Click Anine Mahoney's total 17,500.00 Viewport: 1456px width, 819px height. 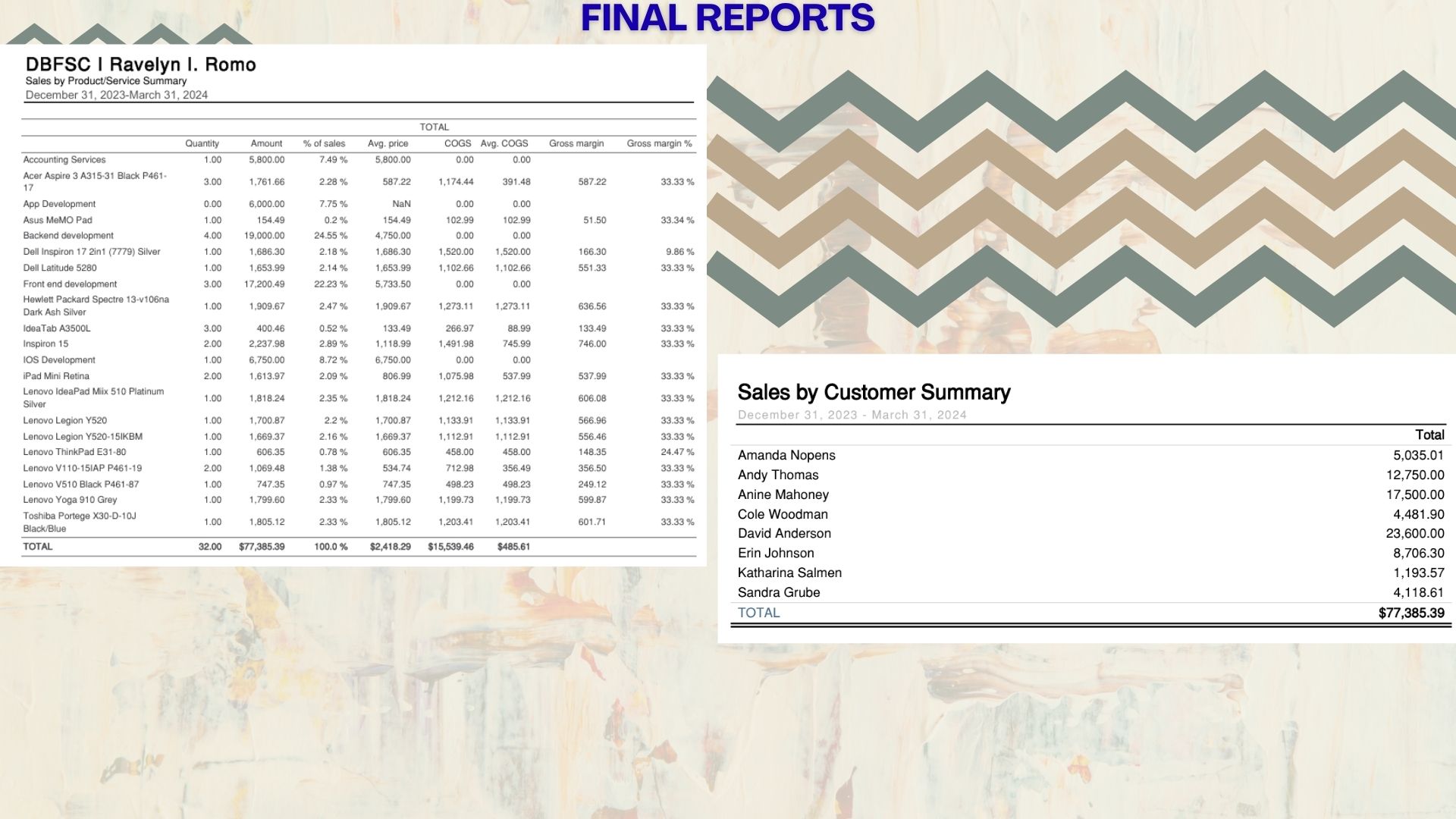click(x=1415, y=494)
